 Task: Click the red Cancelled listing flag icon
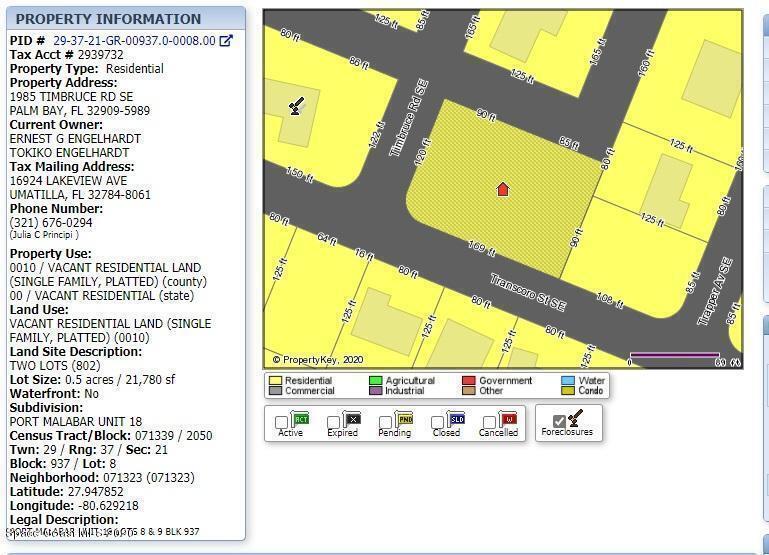pos(508,419)
